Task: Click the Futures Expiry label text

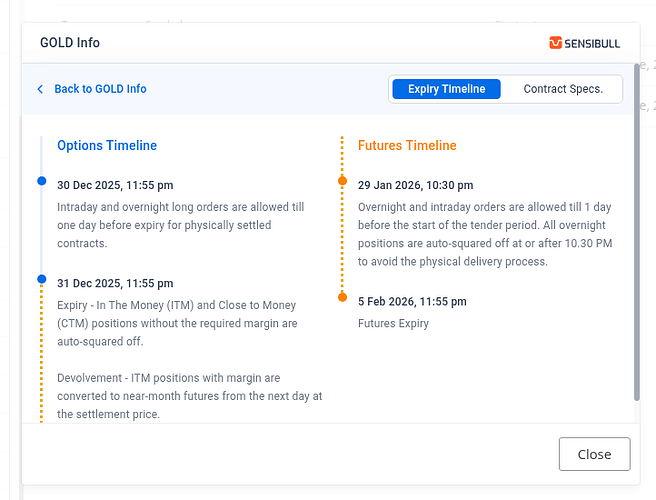Action: 393,323
